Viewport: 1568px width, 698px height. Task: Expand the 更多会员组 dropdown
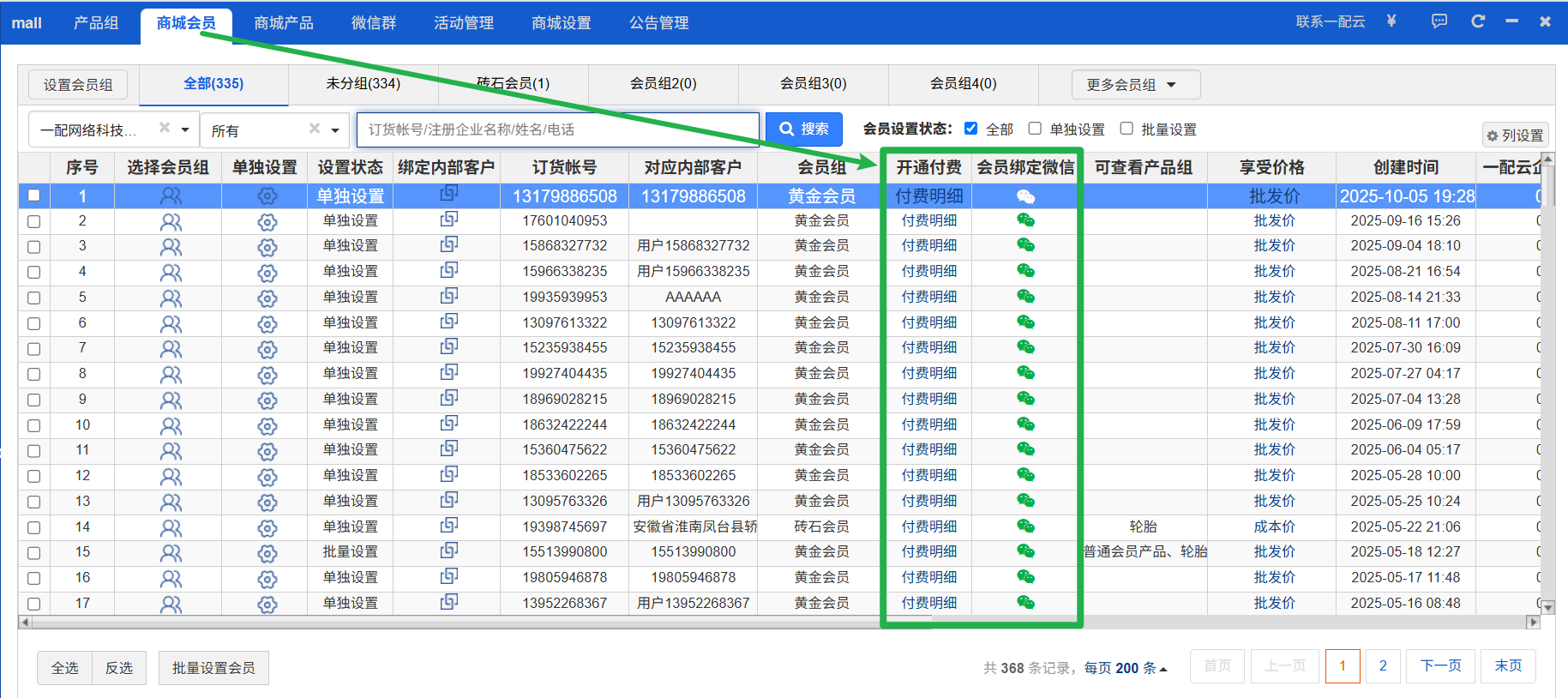click(x=1134, y=85)
